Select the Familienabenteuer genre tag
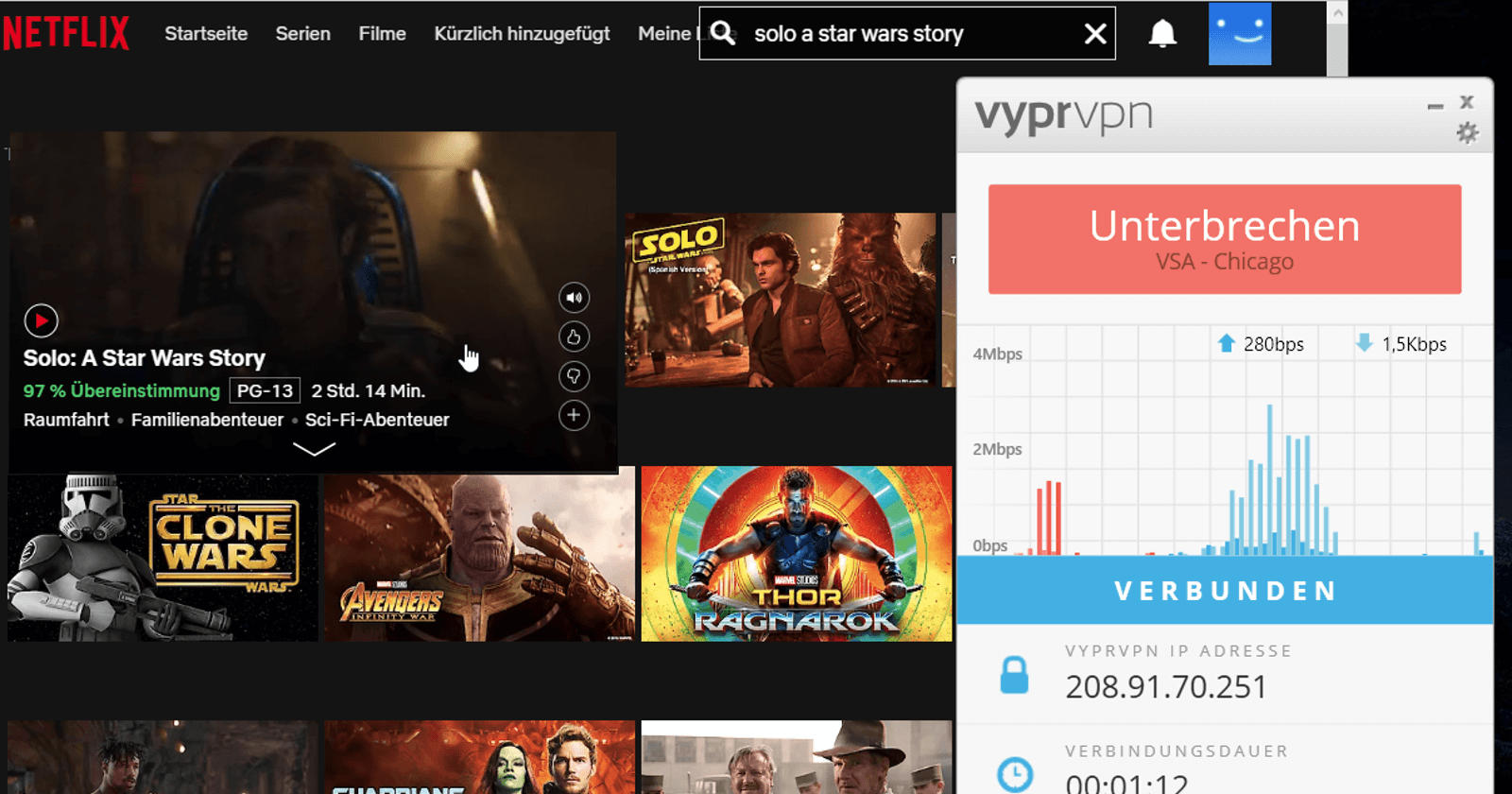1512x794 pixels. [207, 420]
